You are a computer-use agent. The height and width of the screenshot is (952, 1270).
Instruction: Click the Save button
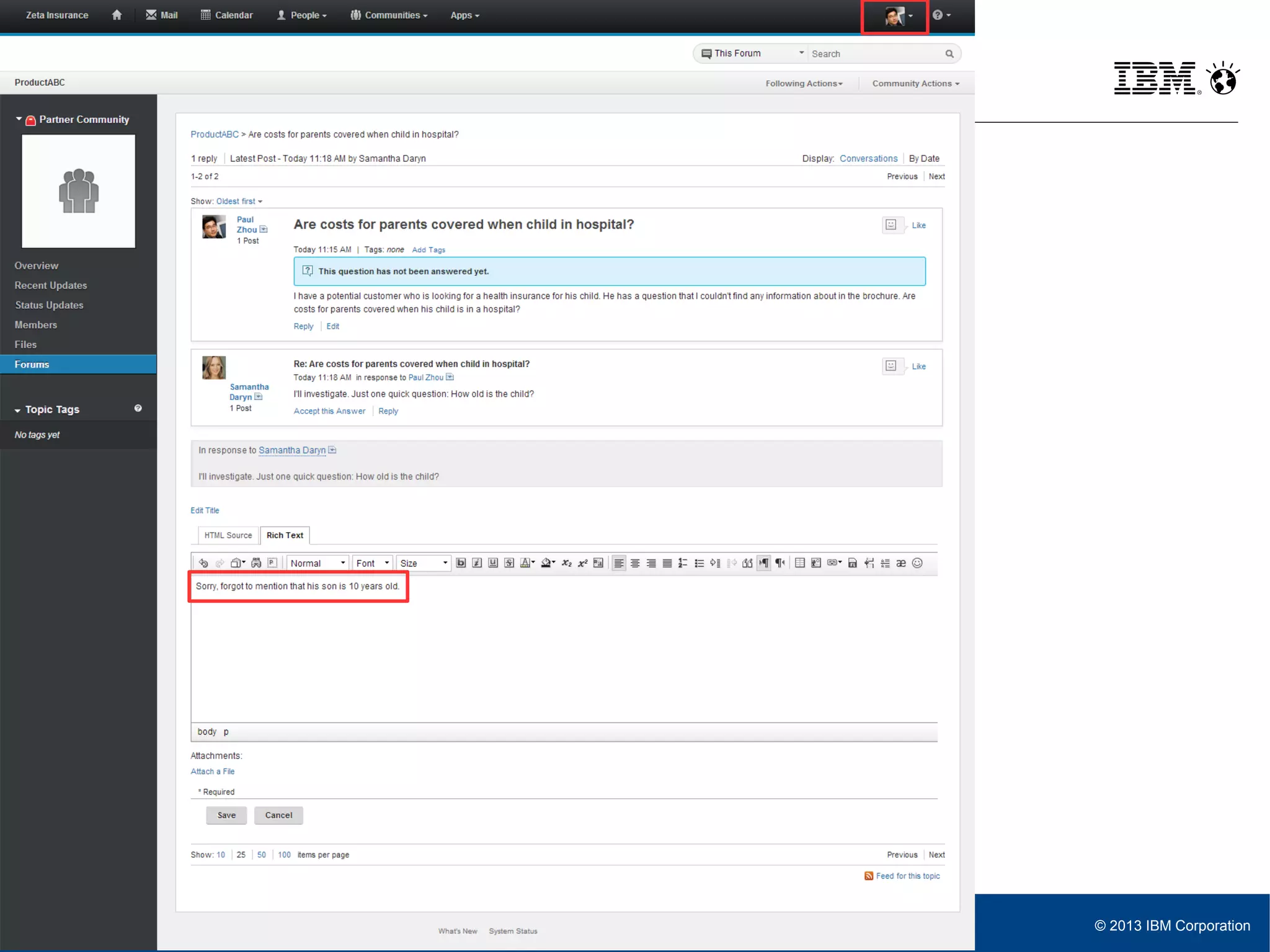[226, 815]
